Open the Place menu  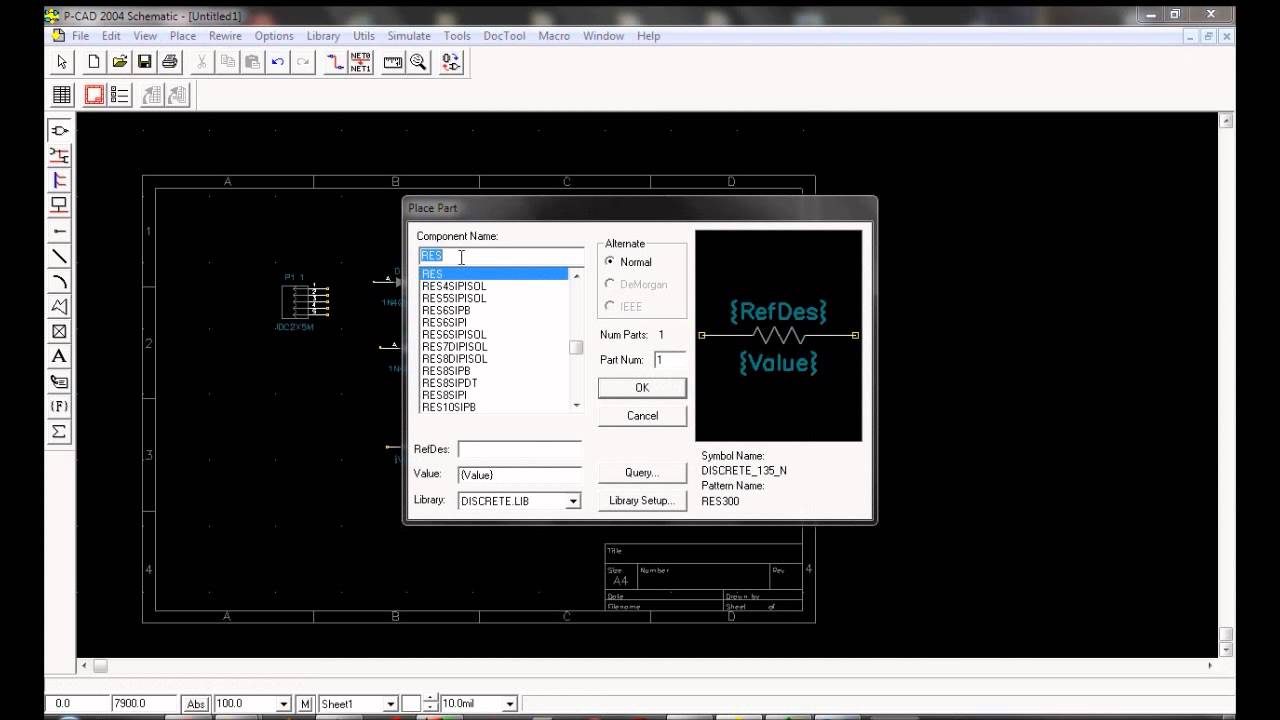[183, 36]
